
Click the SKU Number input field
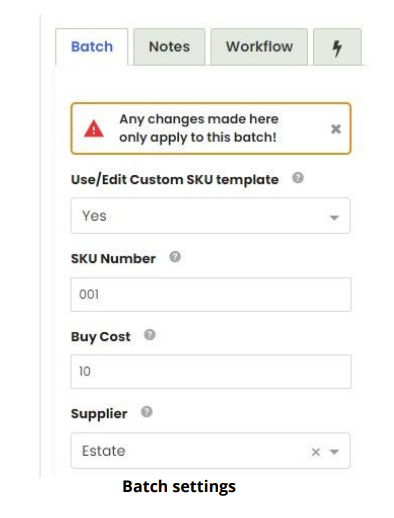(x=211, y=294)
